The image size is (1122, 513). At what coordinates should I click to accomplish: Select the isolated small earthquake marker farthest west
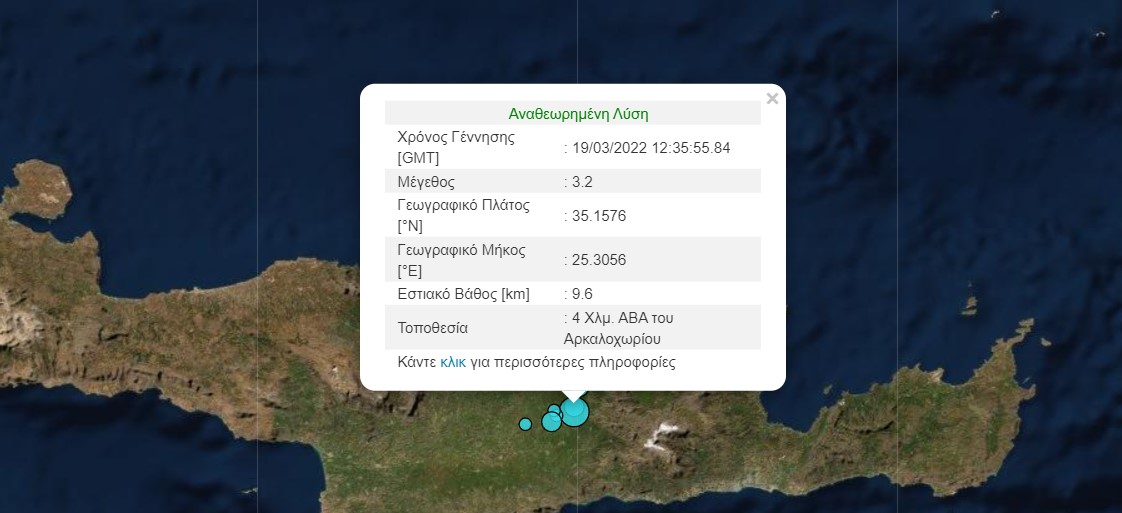[x=525, y=424]
